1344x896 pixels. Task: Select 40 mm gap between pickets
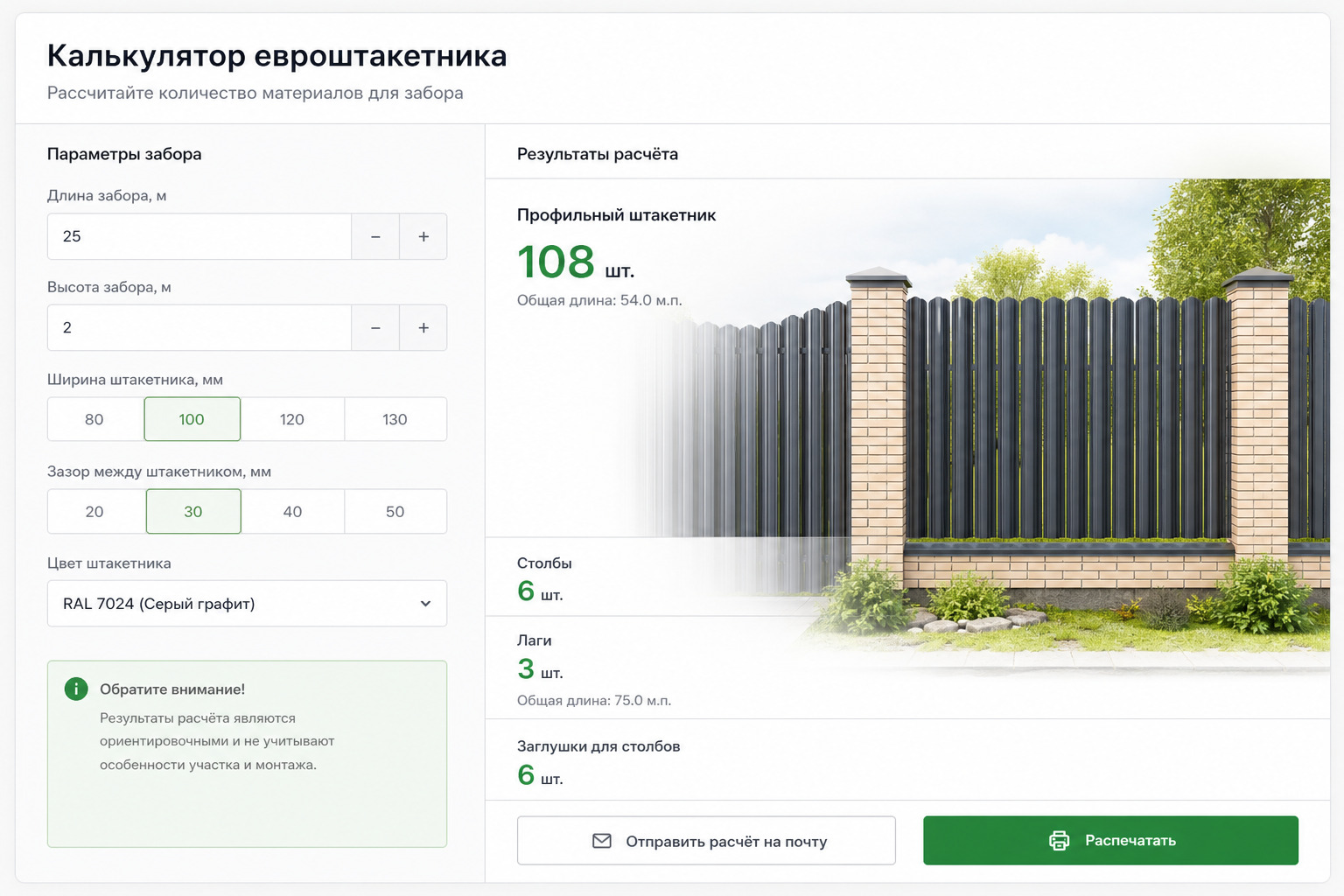pyautogui.click(x=293, y=511)
